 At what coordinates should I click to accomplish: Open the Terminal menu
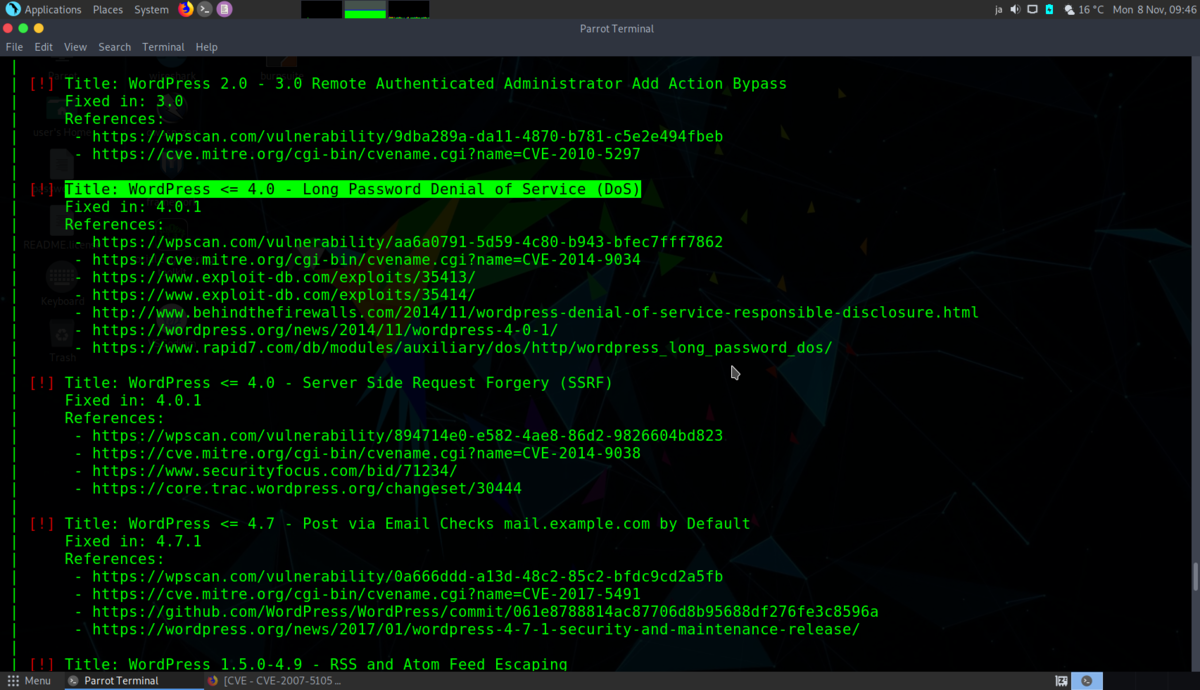[x=163, y=47]
